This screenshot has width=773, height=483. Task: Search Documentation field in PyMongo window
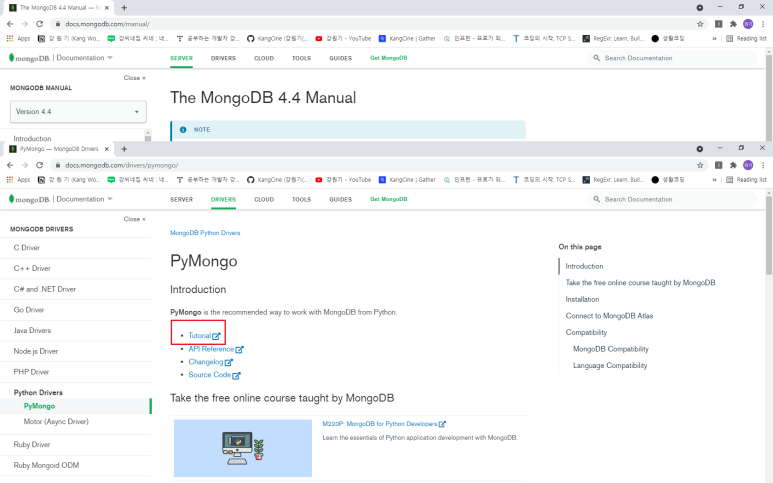coord(671,199)
